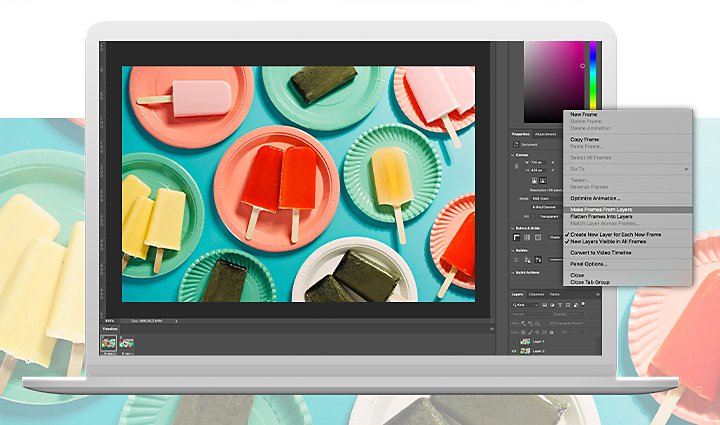Image resolution: width=720 pixels, height=425 pixels.
Task: Select the landscape canvas orientation icon
Action: 543,181
